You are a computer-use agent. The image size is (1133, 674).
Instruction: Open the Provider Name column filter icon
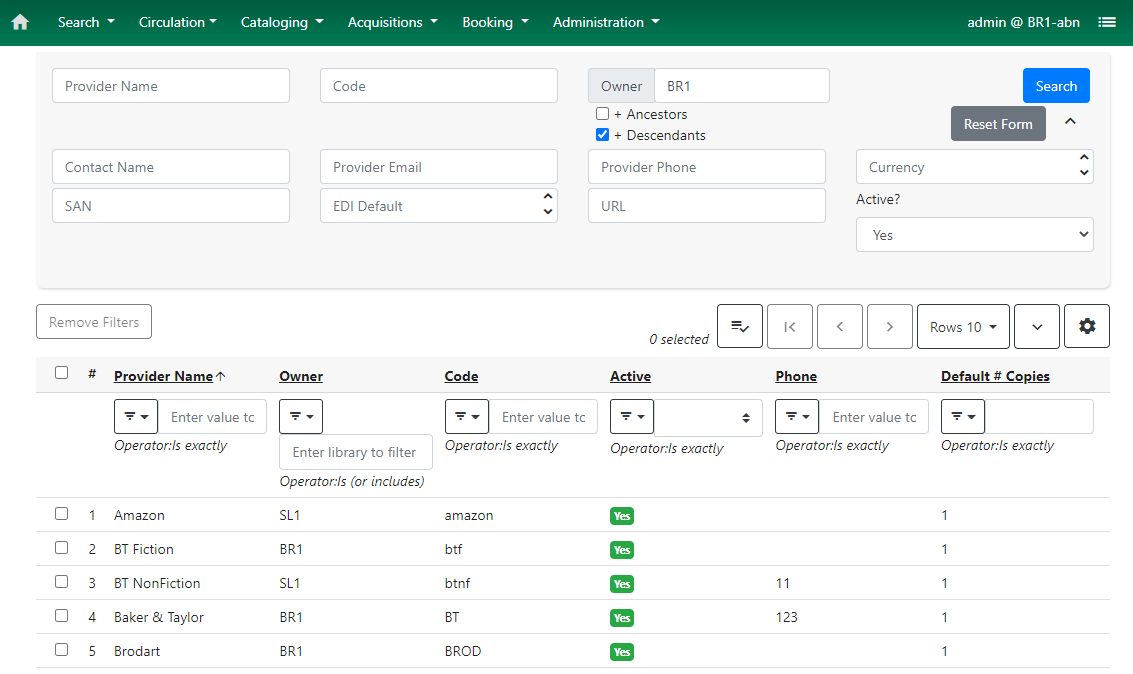click(x=136, y=415)
